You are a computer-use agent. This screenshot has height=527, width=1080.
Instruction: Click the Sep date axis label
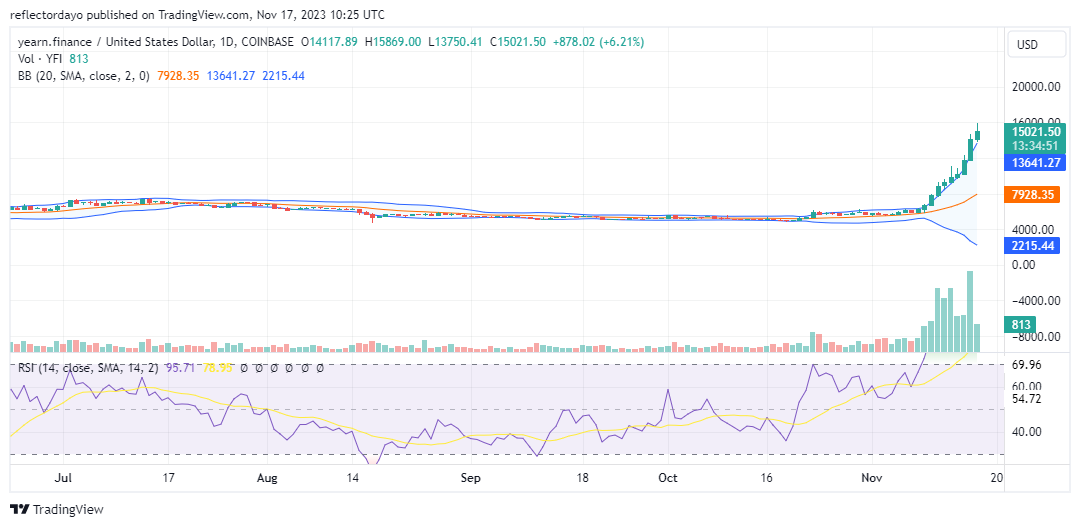pyautogui.click(x=470, y=477)
